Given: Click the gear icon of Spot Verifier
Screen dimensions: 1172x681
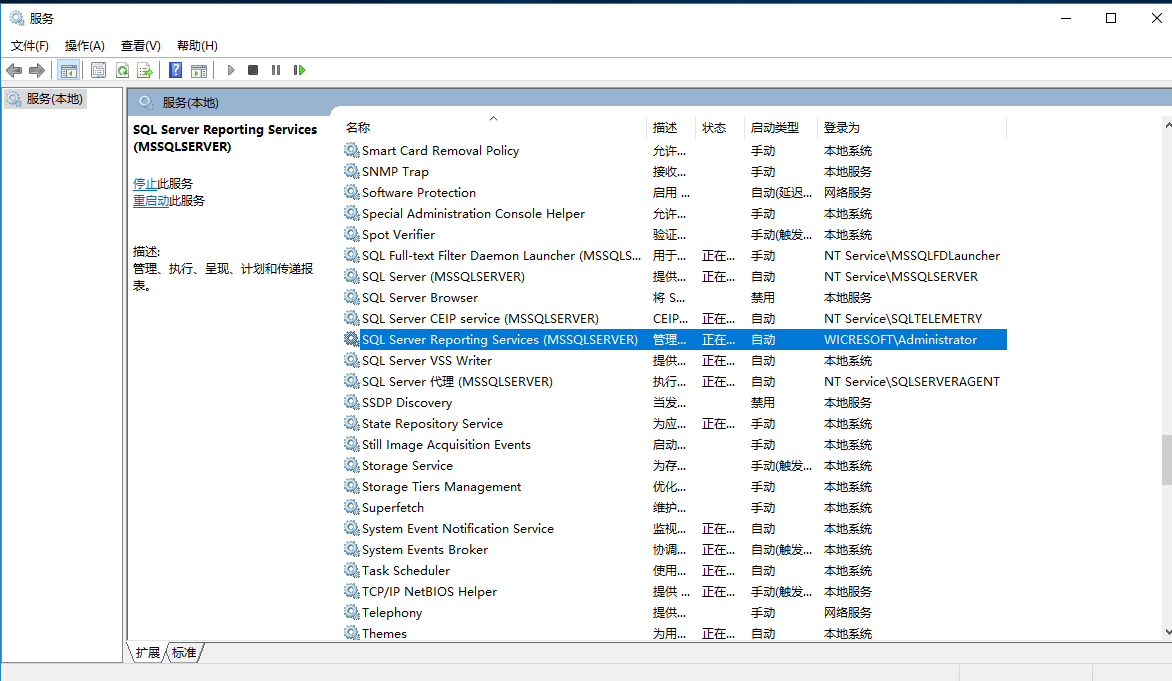Looking at the screenshot, I should tap(351, 234).
